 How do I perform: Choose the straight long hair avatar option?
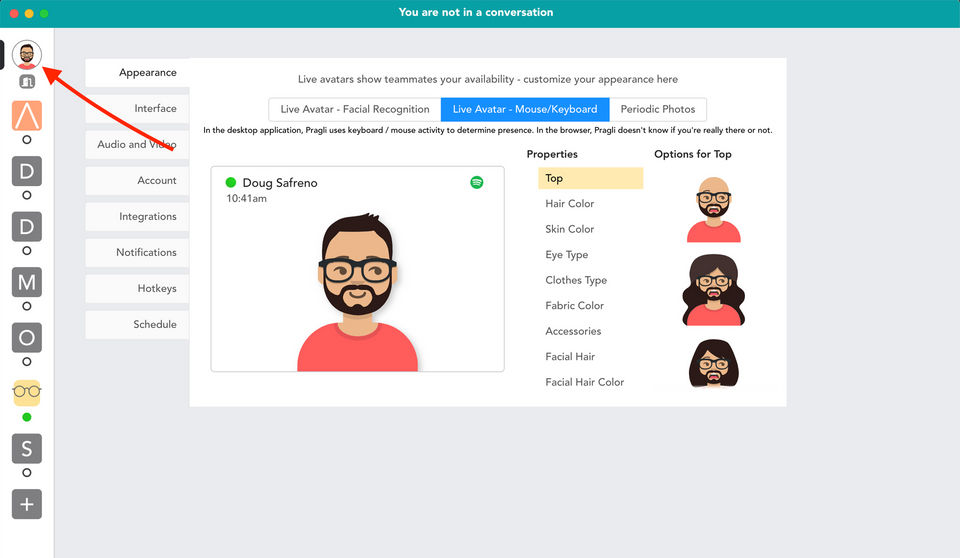pyautogui.click(x=714, y=363)
